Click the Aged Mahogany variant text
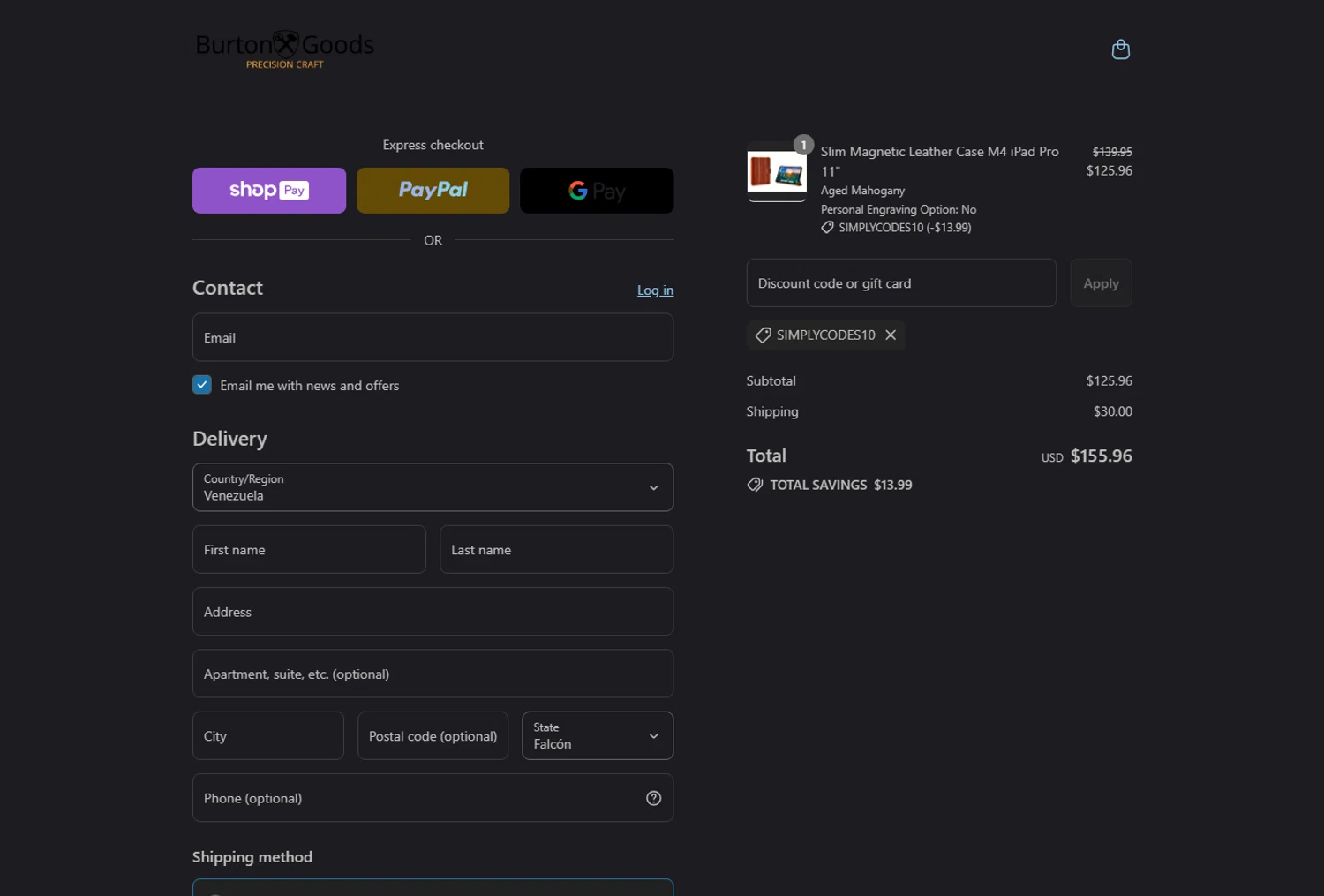 point(862,191)
